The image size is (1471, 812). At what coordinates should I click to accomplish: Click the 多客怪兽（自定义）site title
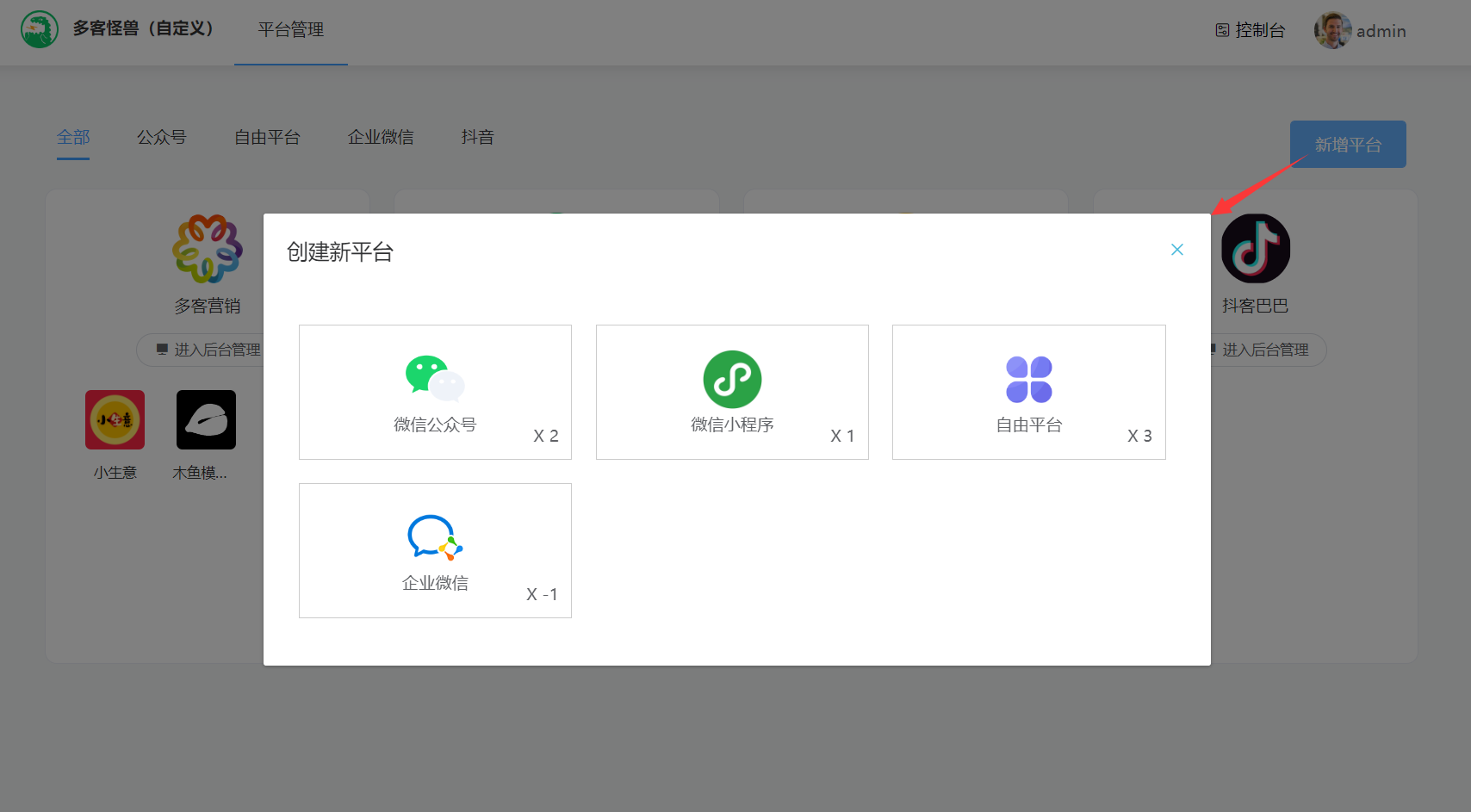pos(143,28)
